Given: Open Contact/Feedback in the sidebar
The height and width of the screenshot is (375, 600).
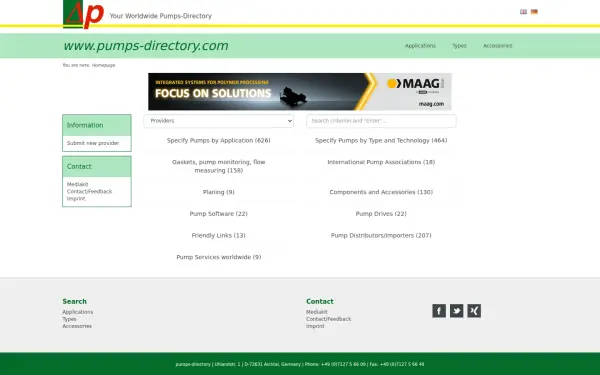Looking at the screenshot, I should pyautogui.click(x=90, y=191).
